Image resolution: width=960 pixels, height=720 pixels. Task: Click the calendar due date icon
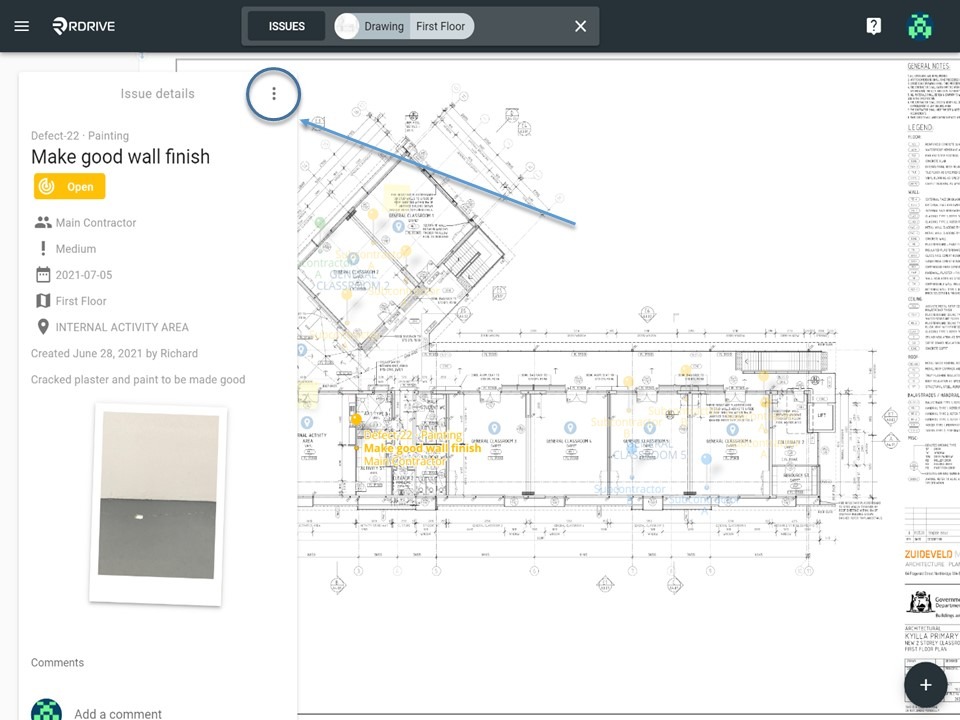(43, 275)
